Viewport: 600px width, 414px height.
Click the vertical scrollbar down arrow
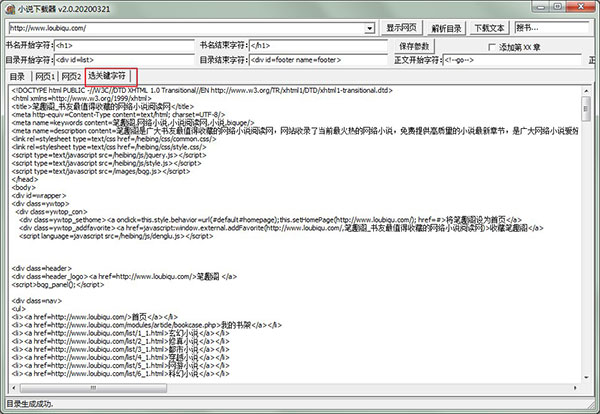586,378
